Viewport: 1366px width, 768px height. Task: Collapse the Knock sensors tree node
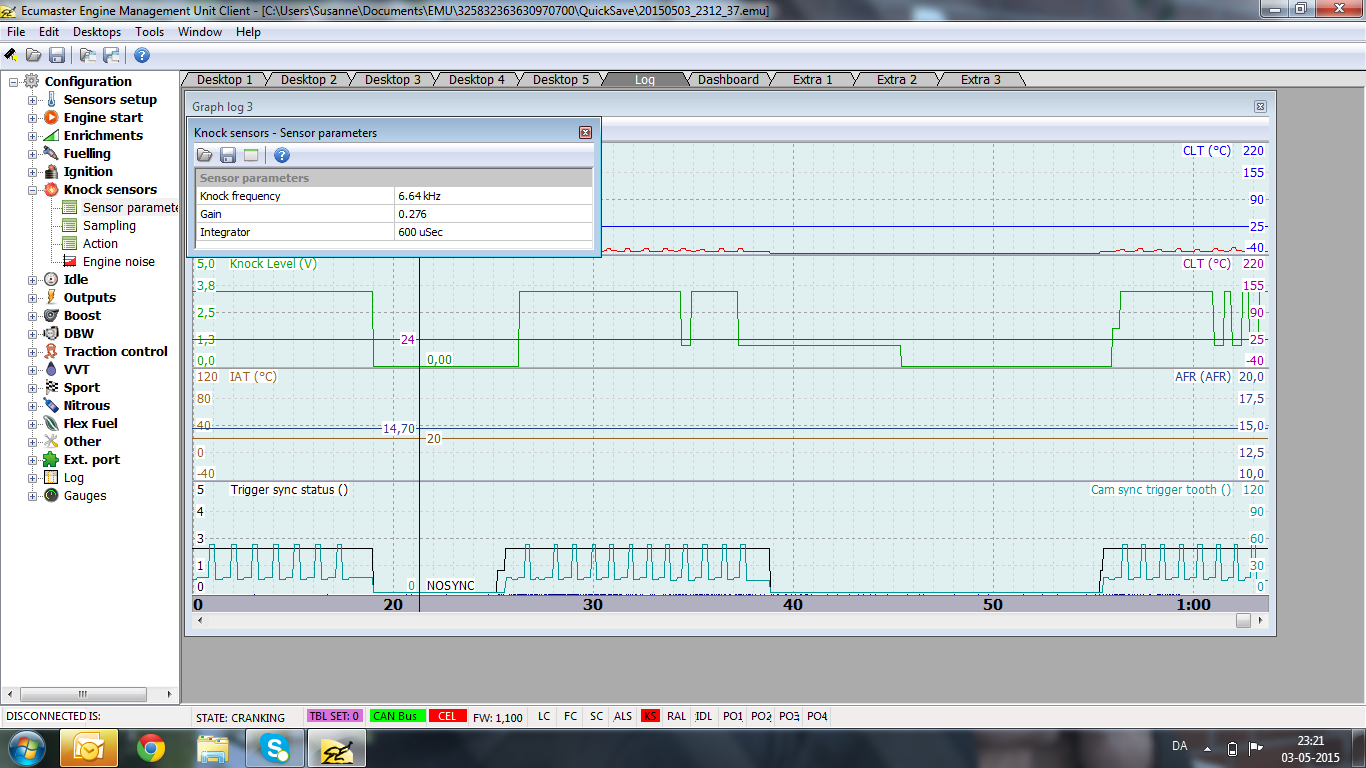pos(33,190)
